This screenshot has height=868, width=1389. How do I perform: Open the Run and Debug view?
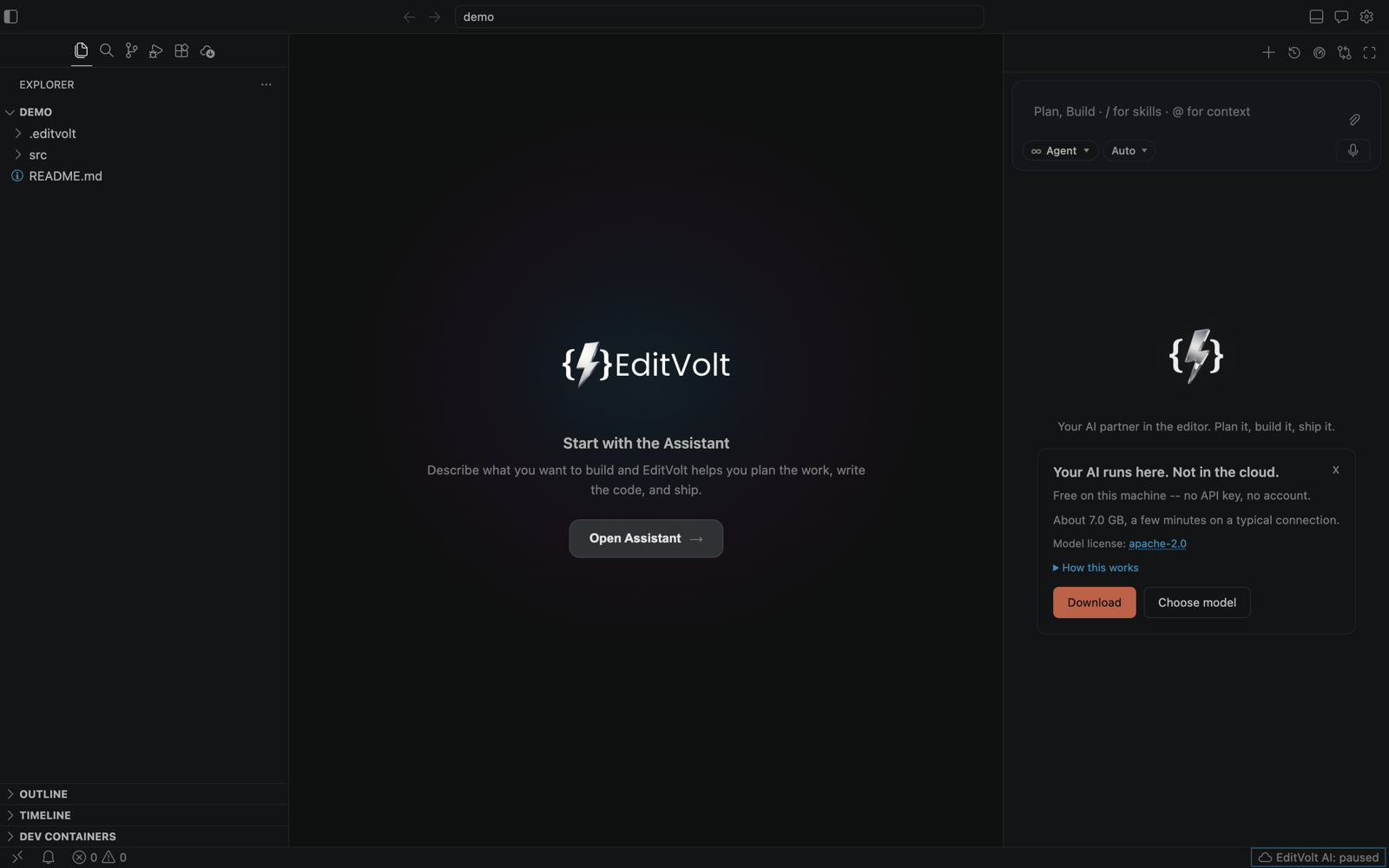156,51
